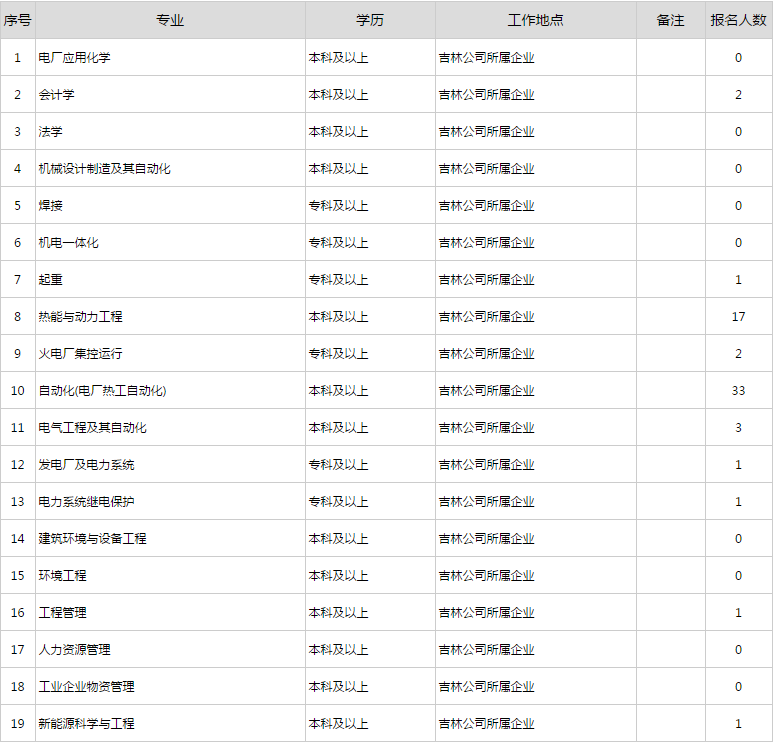
Task: Click the 工作地点 column header
Action: (x=535, y=21)
